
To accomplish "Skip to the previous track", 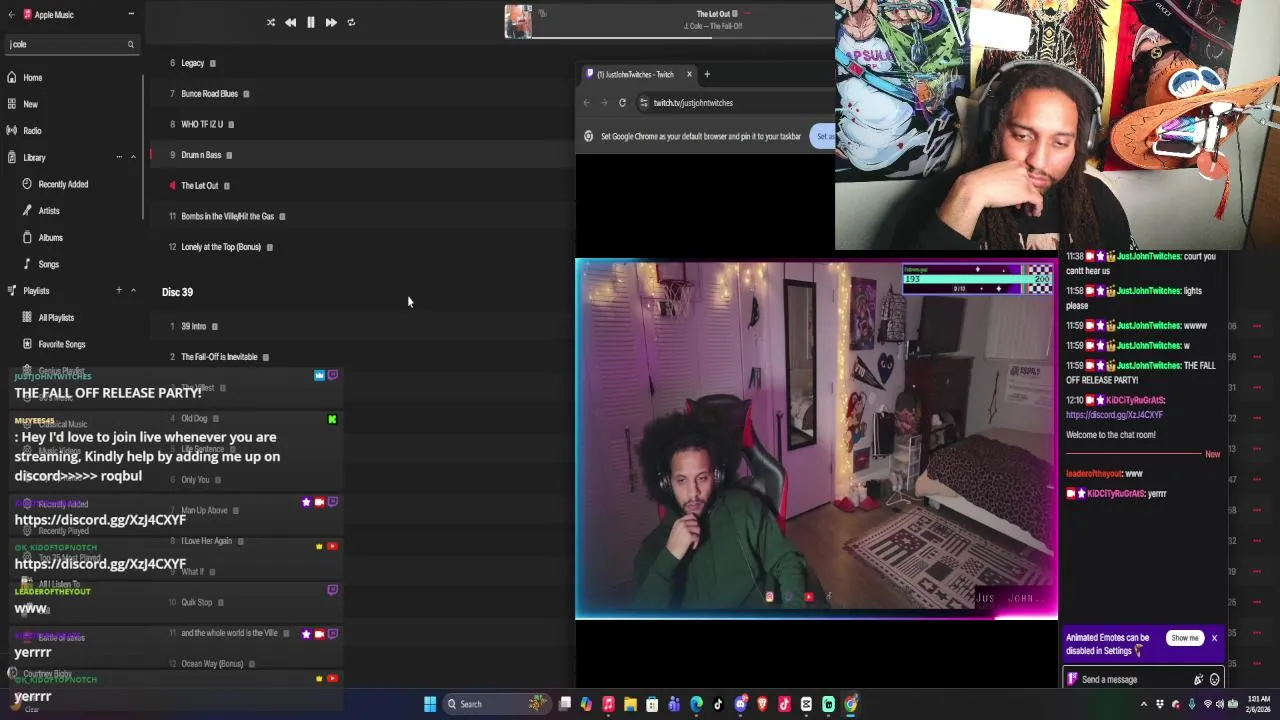I will coord(290,22).
